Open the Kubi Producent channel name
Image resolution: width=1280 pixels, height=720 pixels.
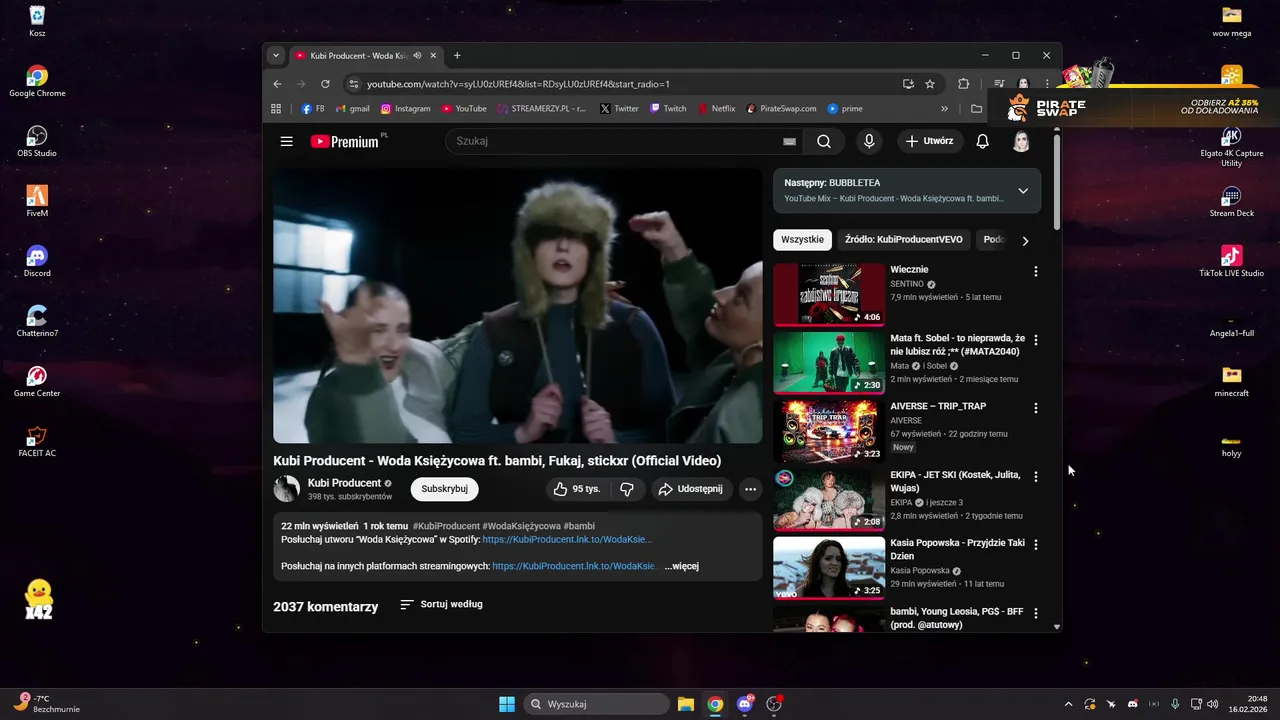click(x=344, y=483)
